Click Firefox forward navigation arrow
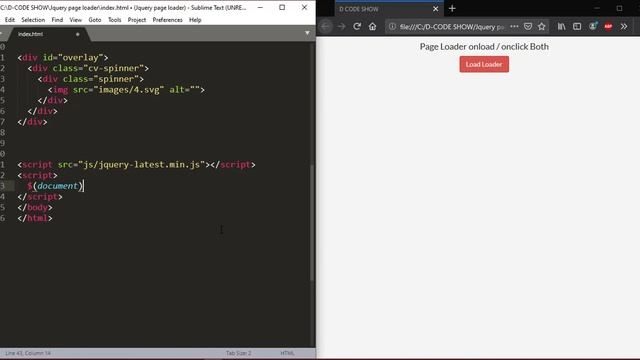Screen dimensions: 640x360 341,27
